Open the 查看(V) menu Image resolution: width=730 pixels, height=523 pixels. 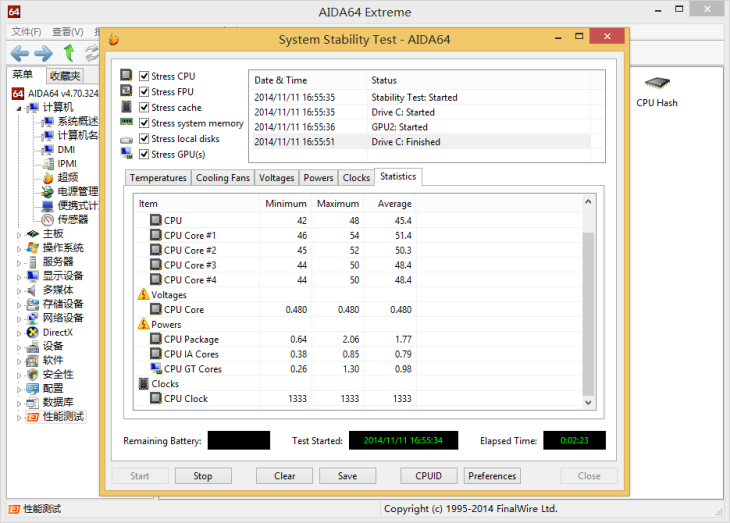tap(68, 32)
